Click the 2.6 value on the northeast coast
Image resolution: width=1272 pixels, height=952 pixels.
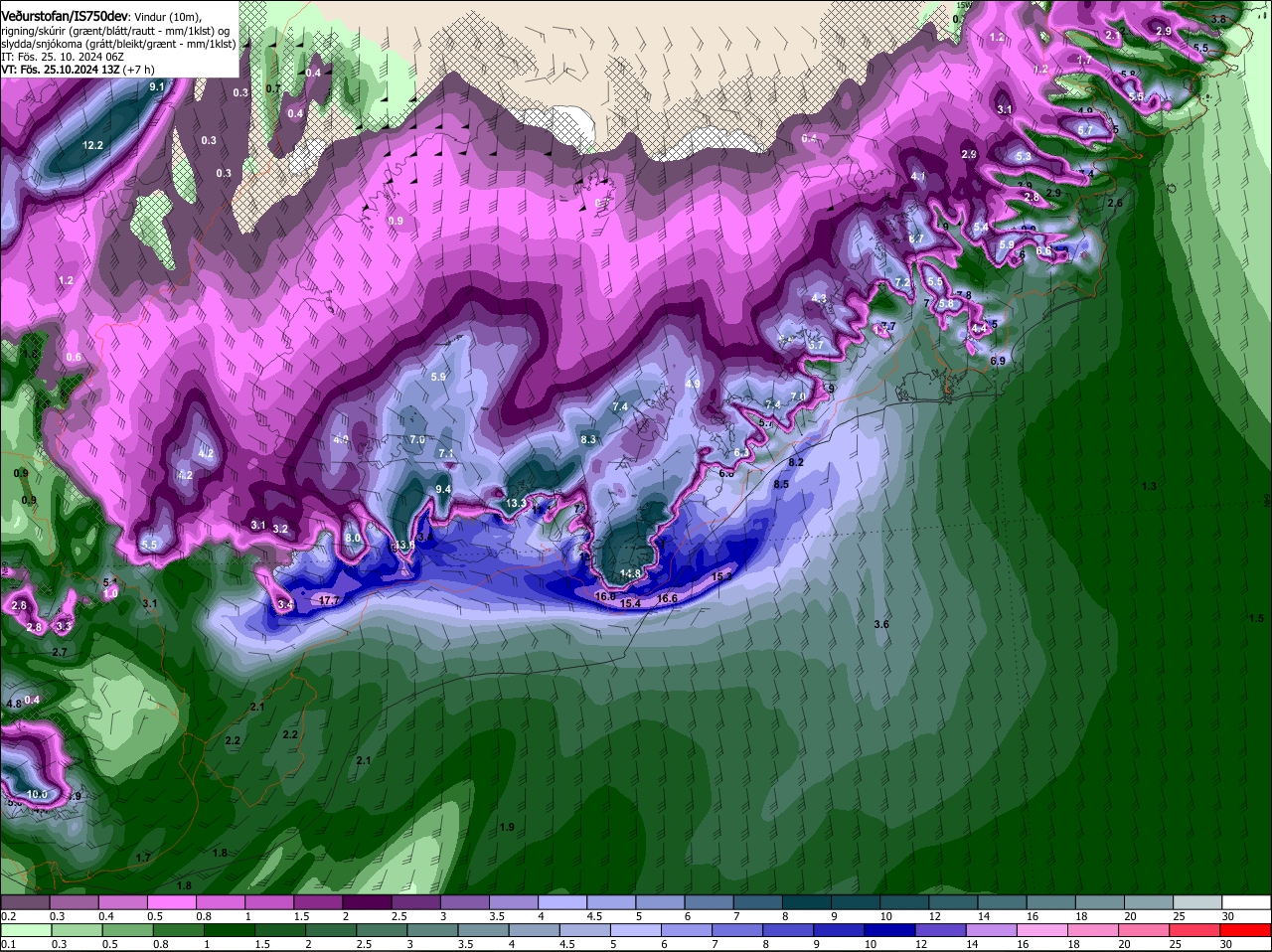[1115, 203]
